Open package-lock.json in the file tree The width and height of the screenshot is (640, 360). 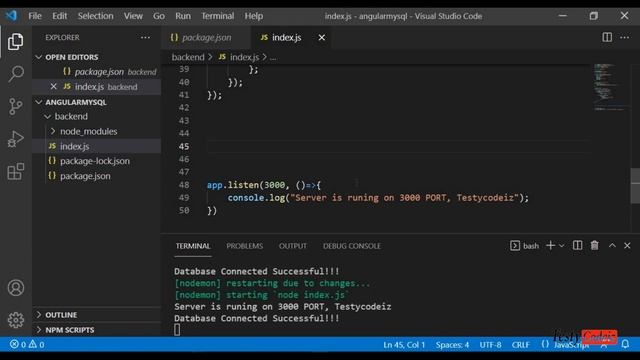coord(96,161)
